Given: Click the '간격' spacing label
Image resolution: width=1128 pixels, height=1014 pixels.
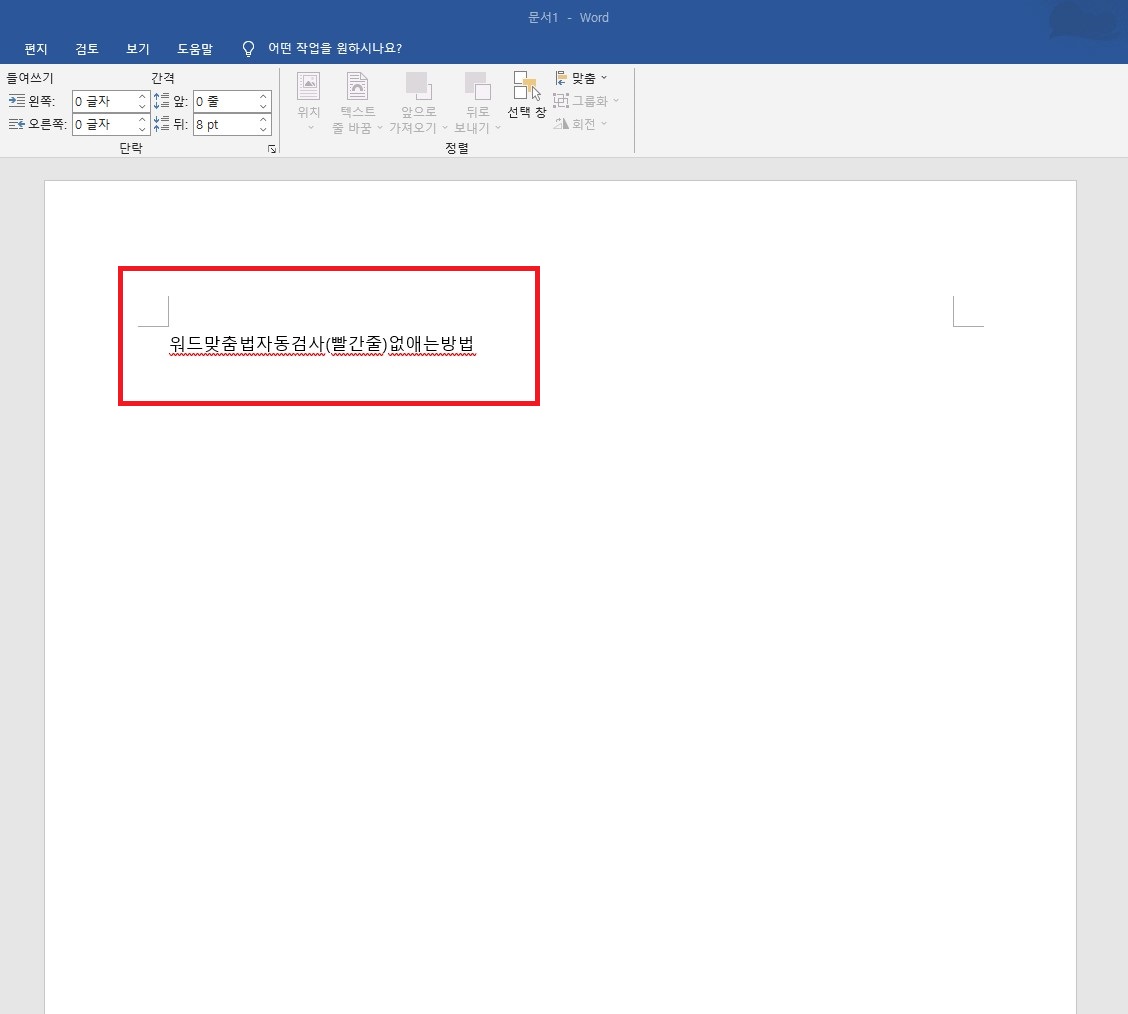Looking at the screenshot, I should pos(163,78).
